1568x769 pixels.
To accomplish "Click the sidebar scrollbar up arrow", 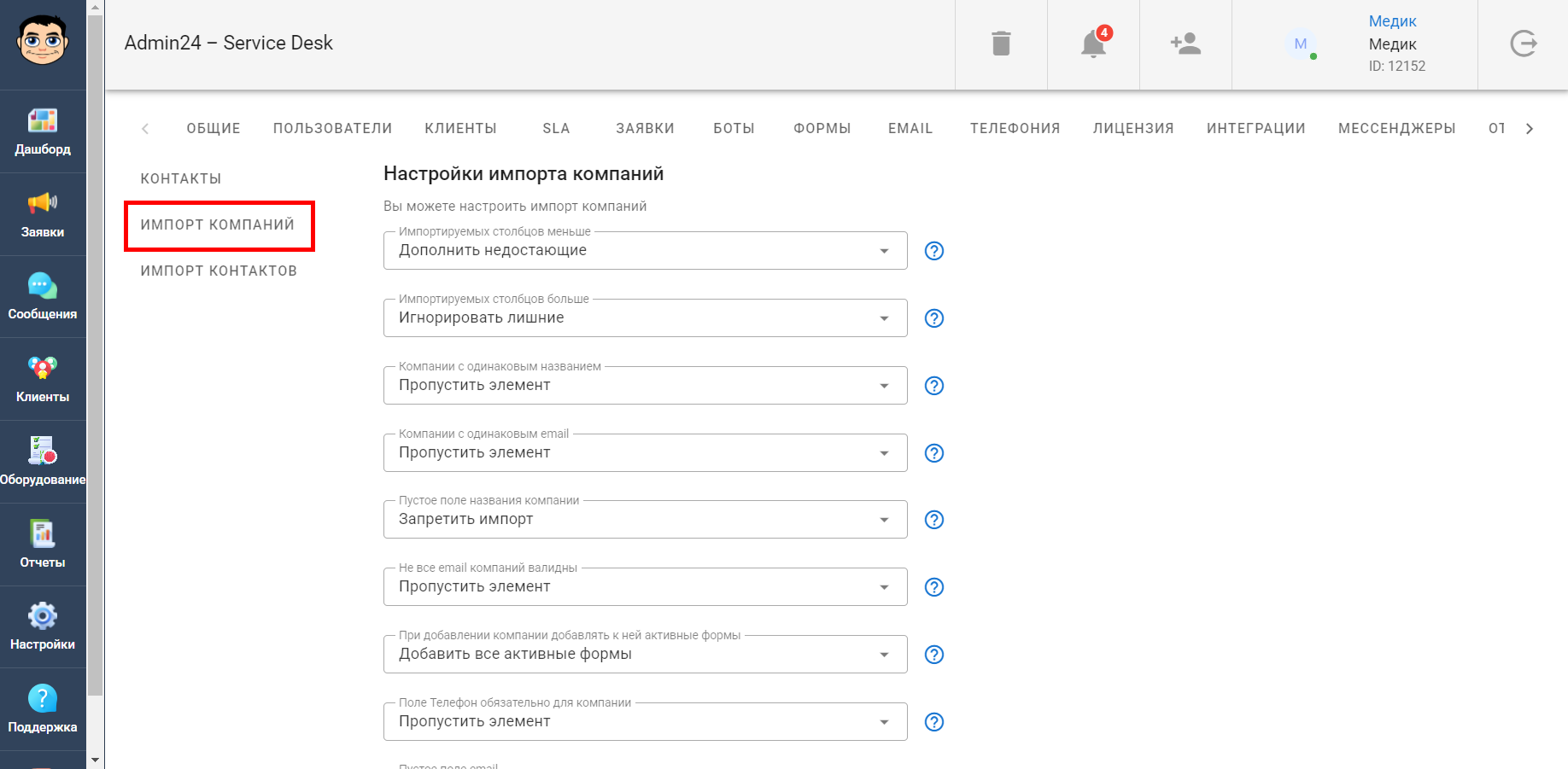I will (x=95, y=8).
